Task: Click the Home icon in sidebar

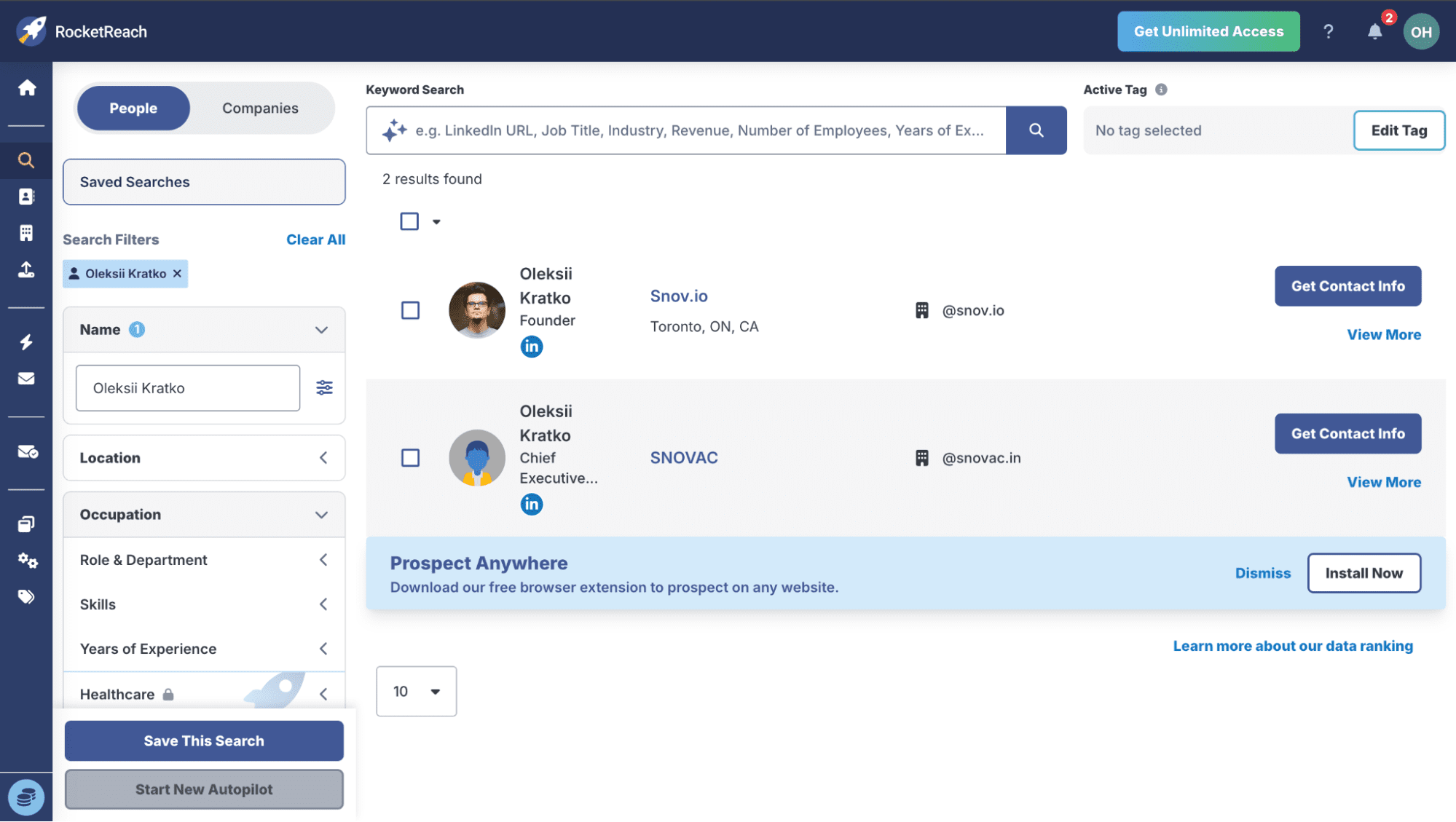Action: [27, 88]
